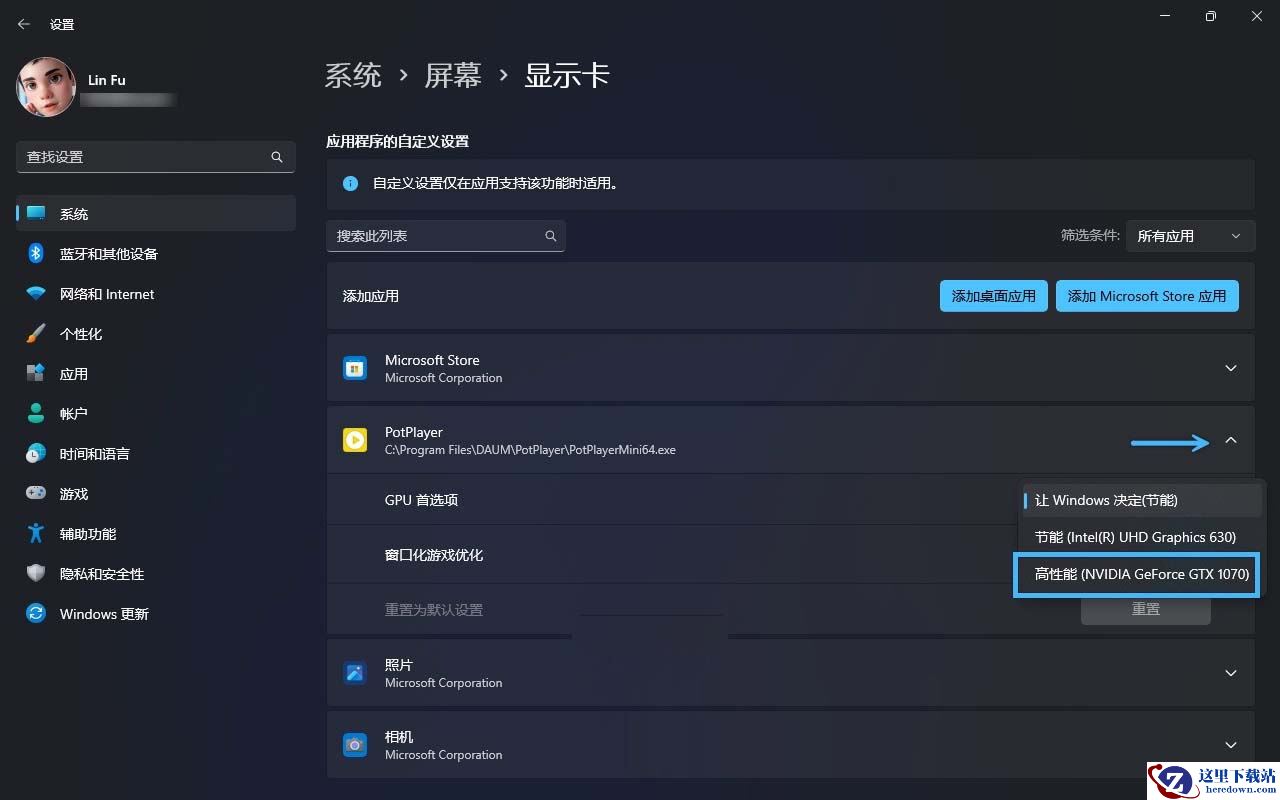Click the search magnifier in 查找设置 box
Image resolution: width=1280 pixels, height=800 pixels.
277,157
